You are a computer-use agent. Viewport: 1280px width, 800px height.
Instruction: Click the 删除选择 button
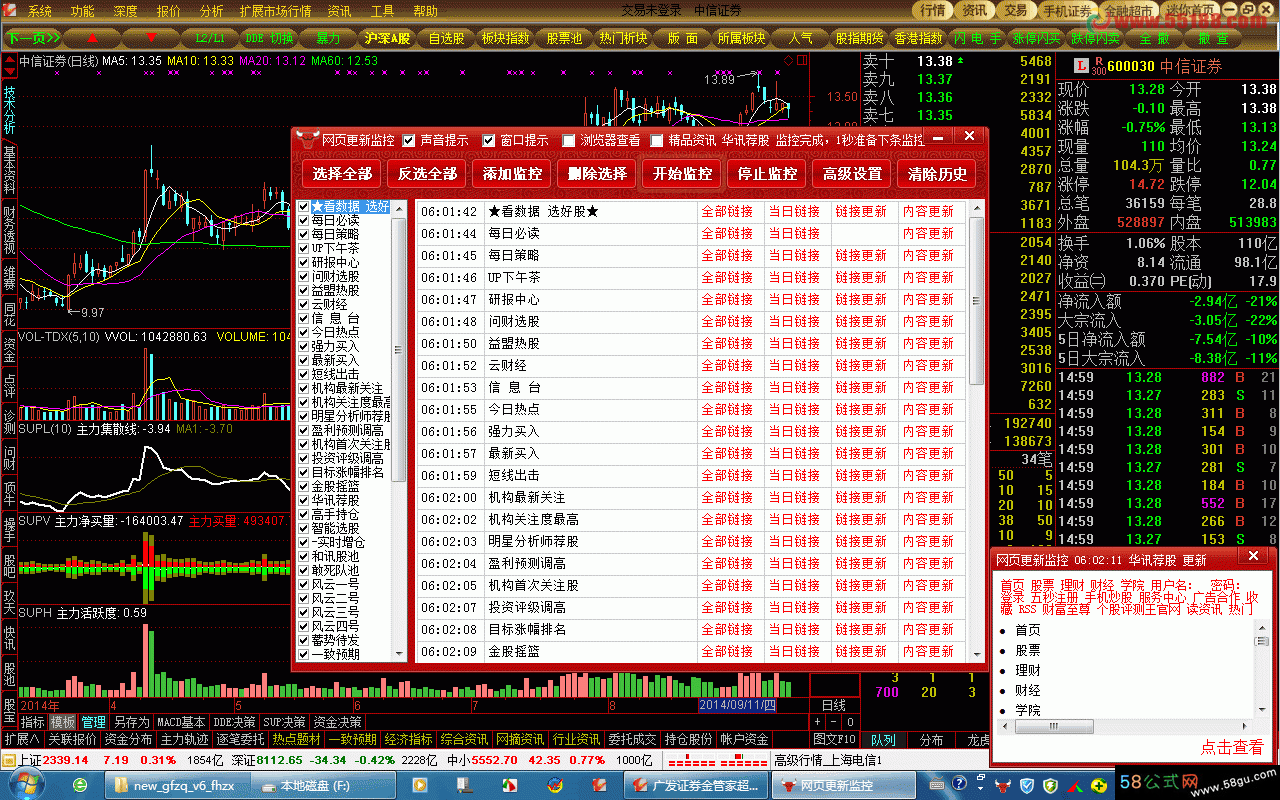pyautogui.click(x=597, y=173)
